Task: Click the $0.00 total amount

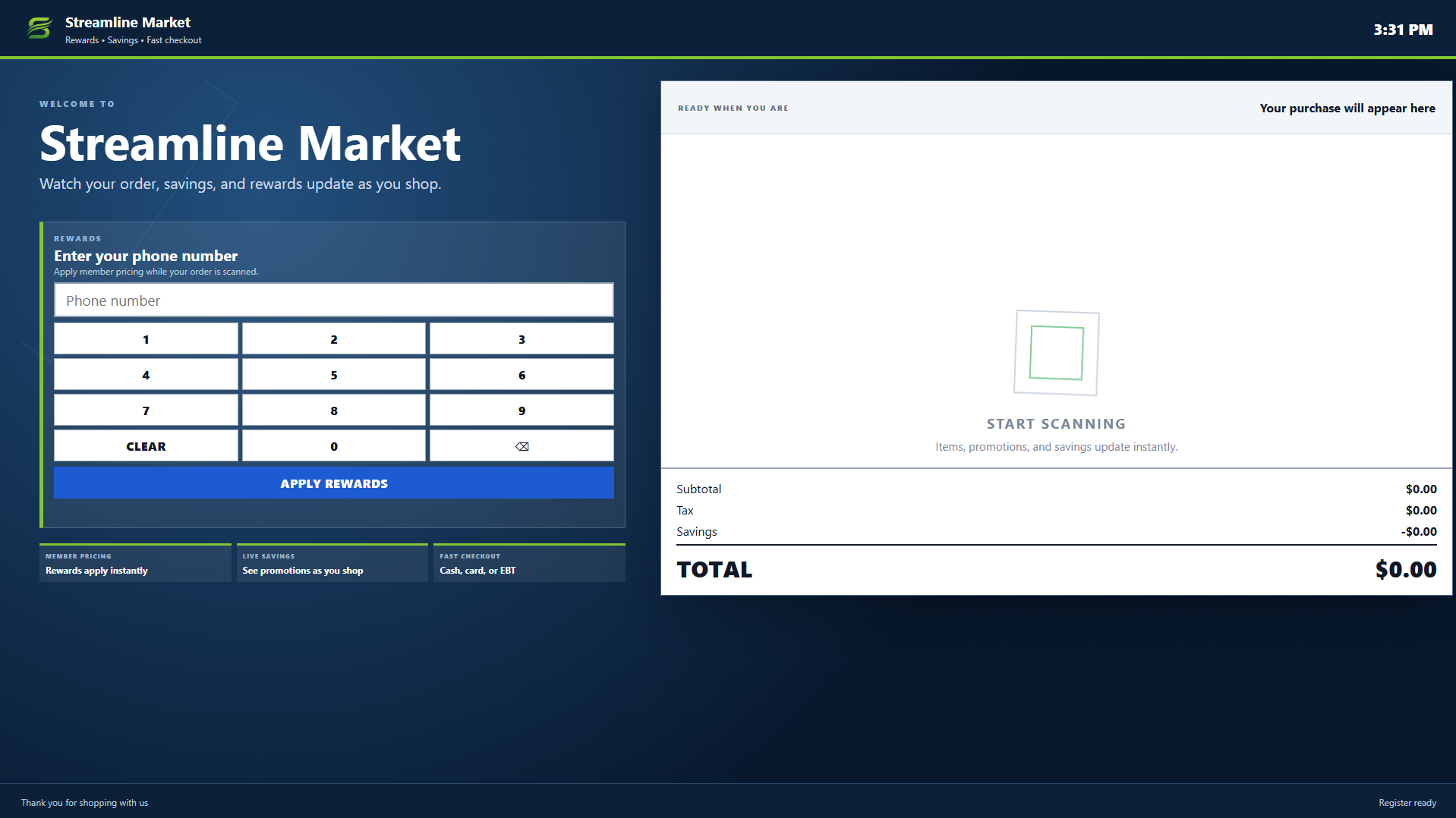Action: point(1406,570)
